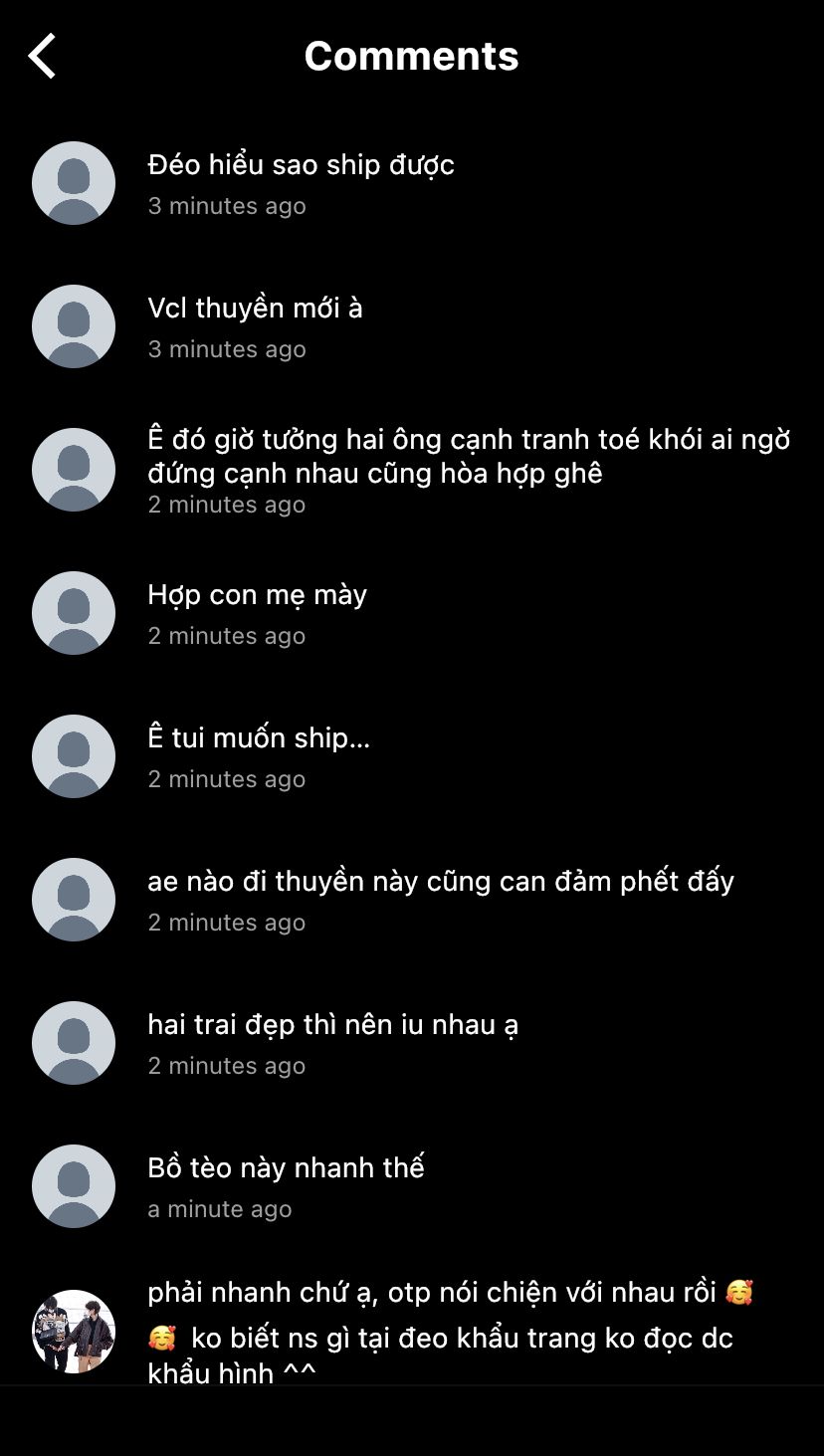Viewport: 824px width, 1456px height.
Task: Select the comment "hai trai đẹp thì nên iu nhau ạ"
Action: click(332, 1025)
